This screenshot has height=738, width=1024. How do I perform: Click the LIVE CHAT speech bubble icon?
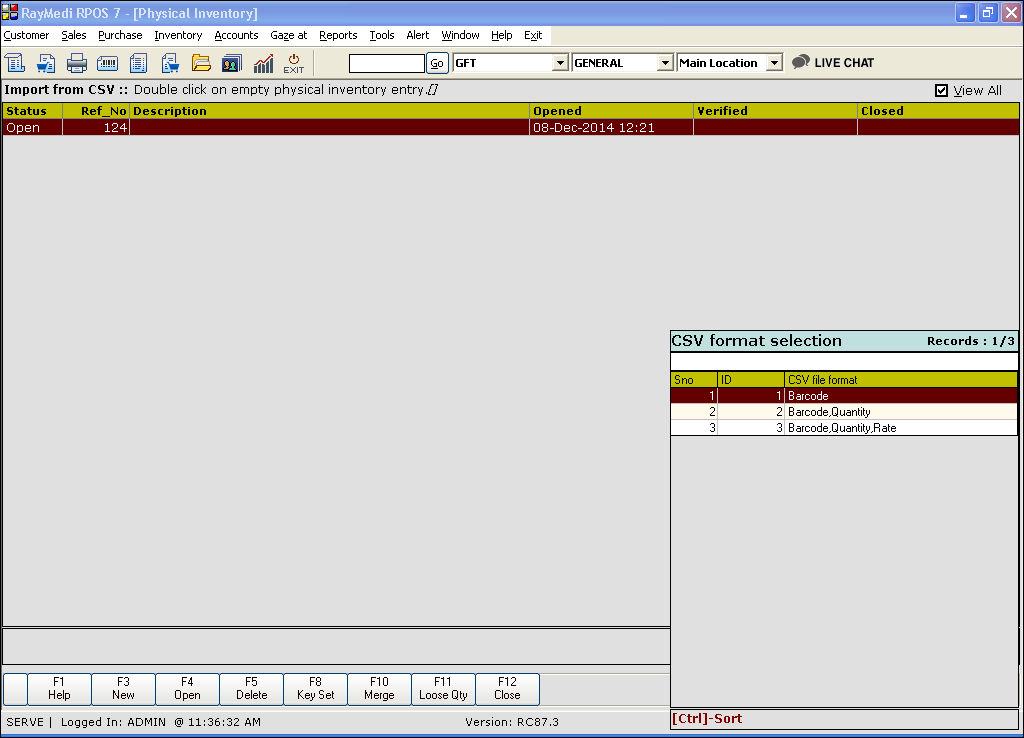[801, 62]
